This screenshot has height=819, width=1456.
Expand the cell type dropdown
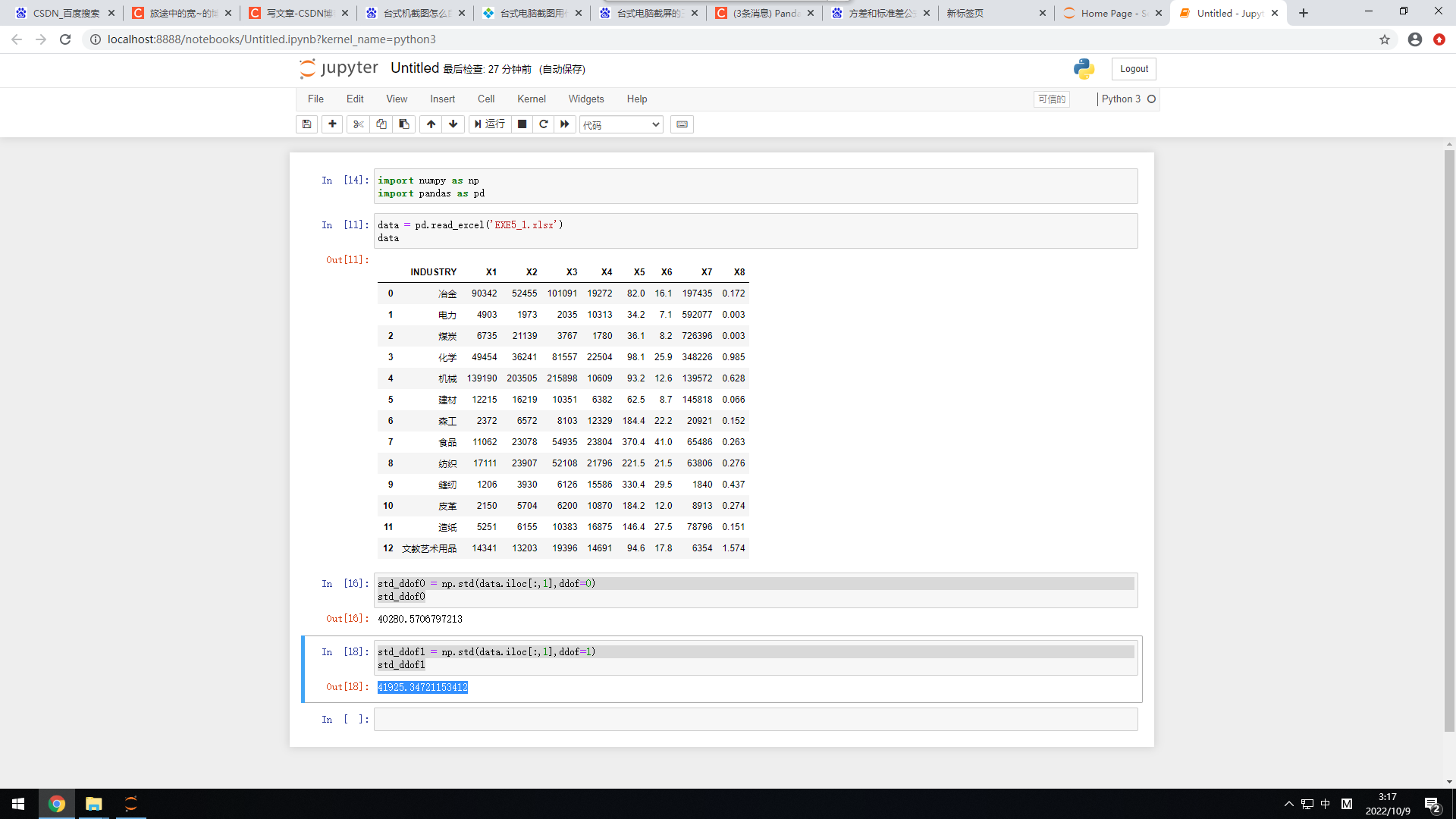coord(621,125)
